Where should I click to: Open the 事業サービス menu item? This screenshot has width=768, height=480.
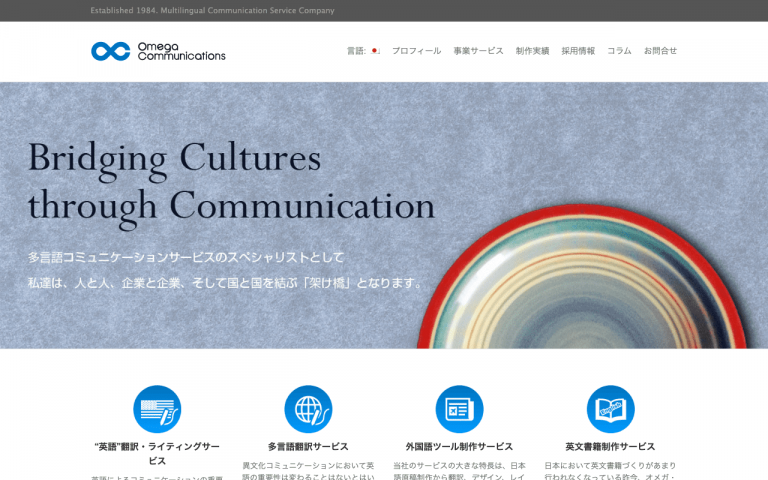pos(478,51)
